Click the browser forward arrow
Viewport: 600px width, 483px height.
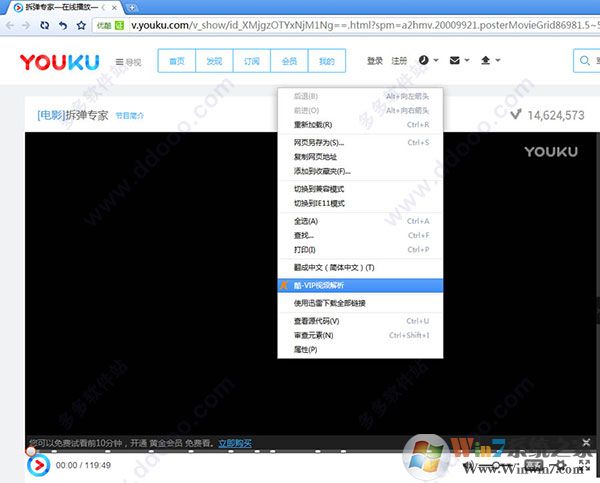tap(26, 26)
